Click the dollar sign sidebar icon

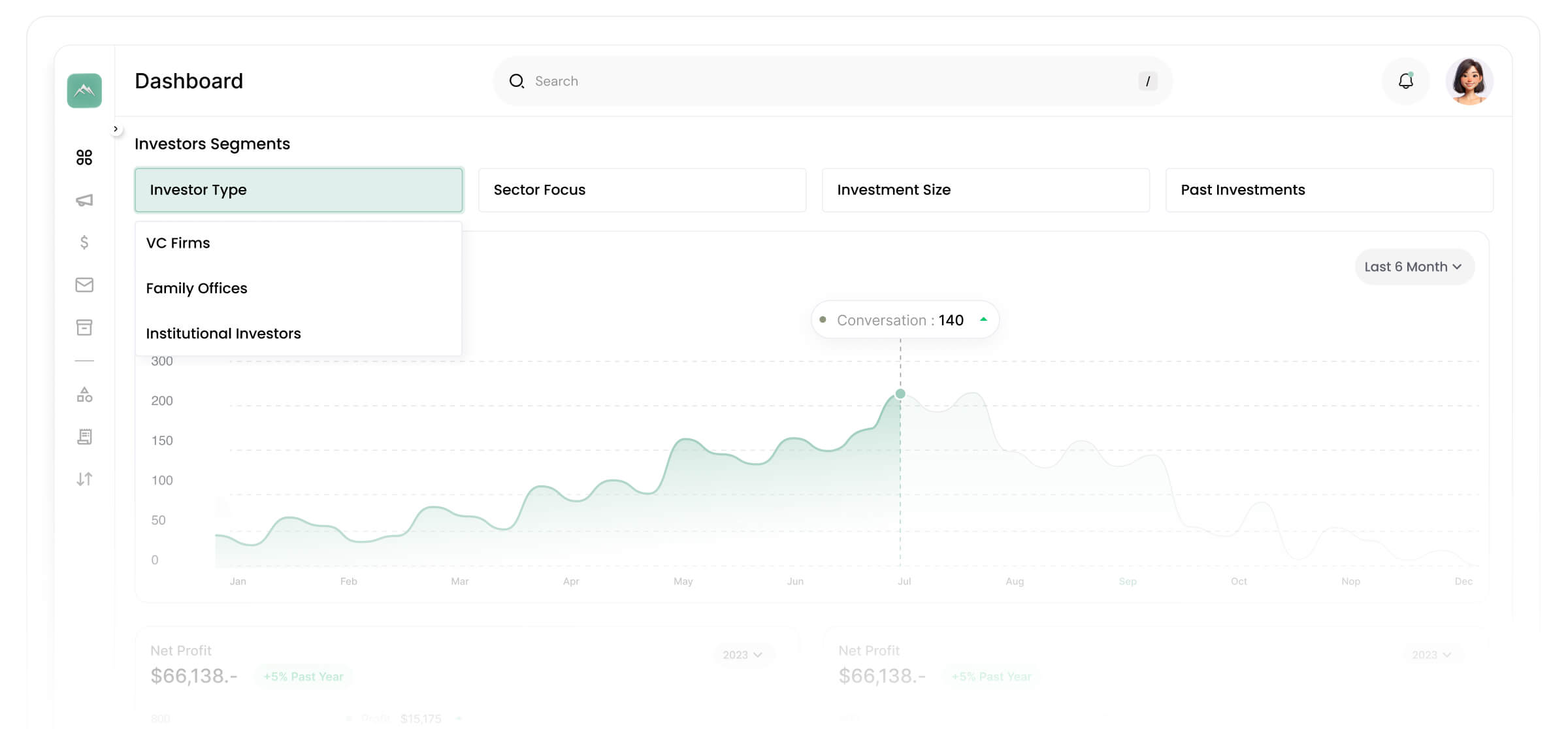[84, 242]
